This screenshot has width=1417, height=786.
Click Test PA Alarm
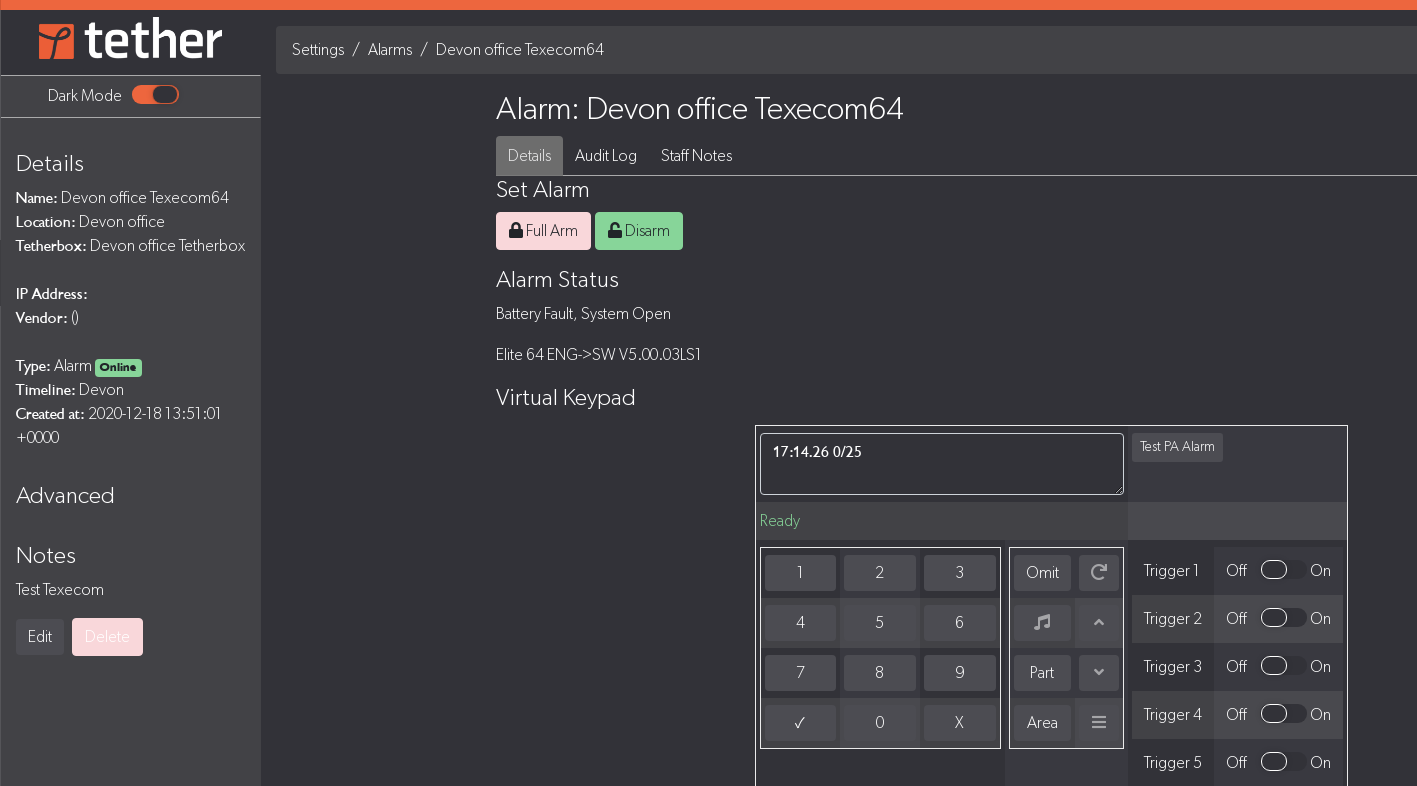[1176, 447]
